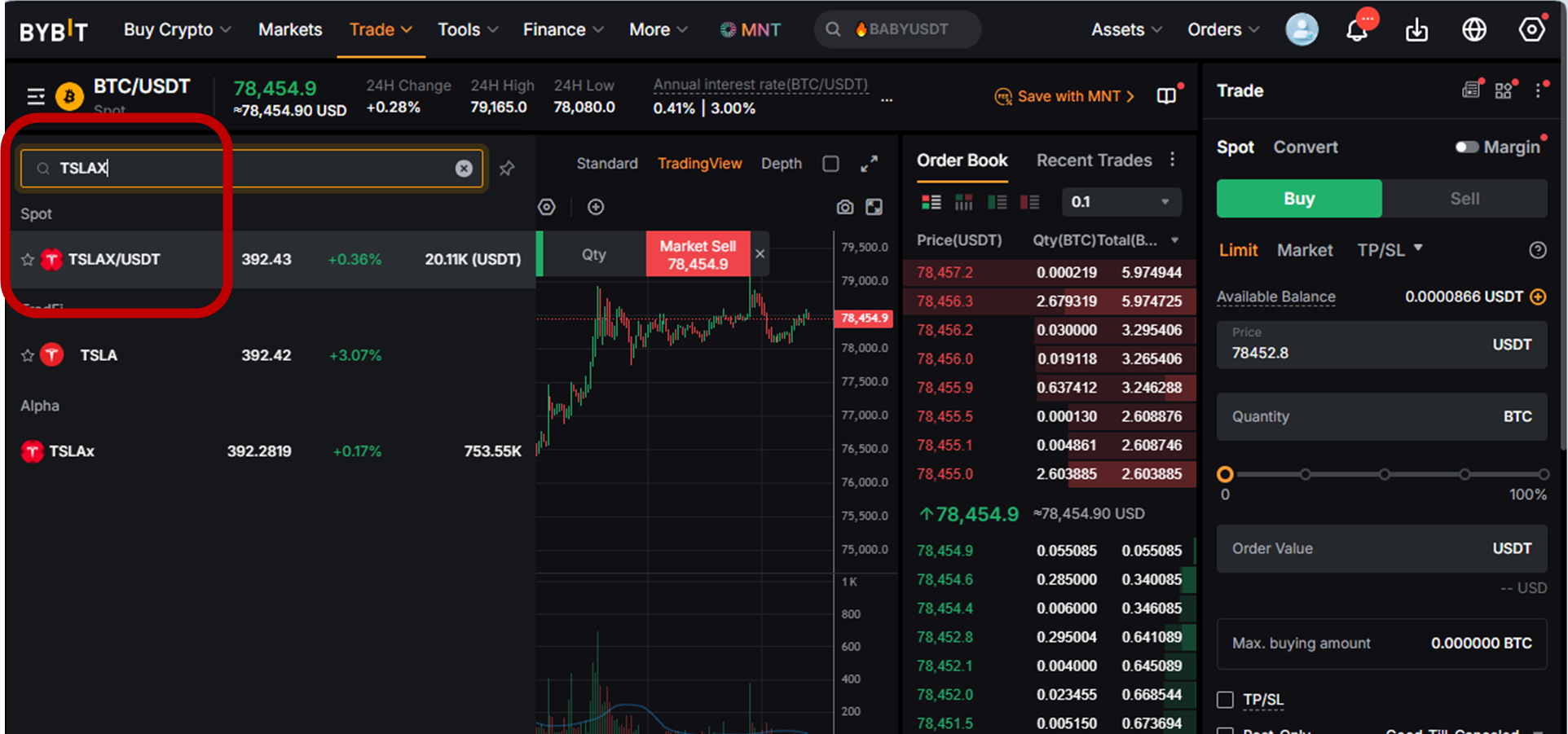
Task: Switch chart to Depth view
Action: click(x=782, y=164)
